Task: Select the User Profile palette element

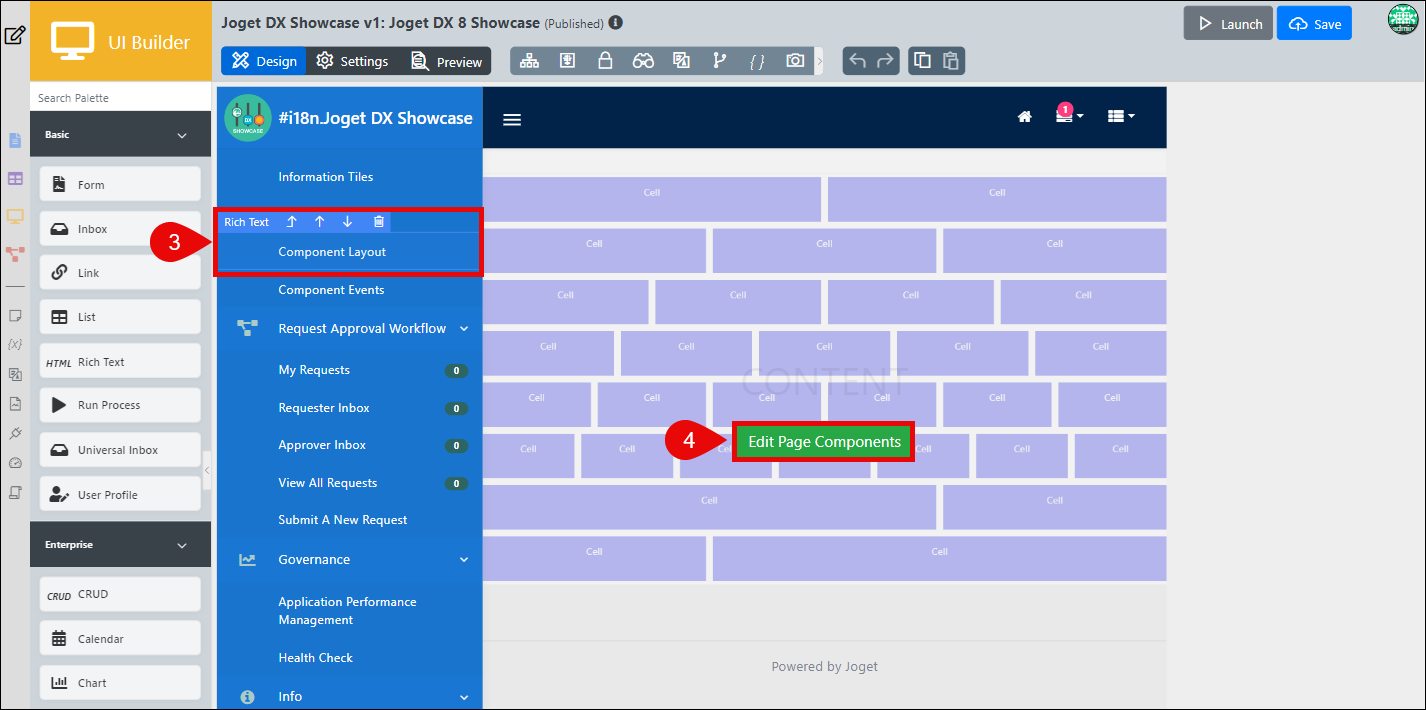Action: click(120, 494)
